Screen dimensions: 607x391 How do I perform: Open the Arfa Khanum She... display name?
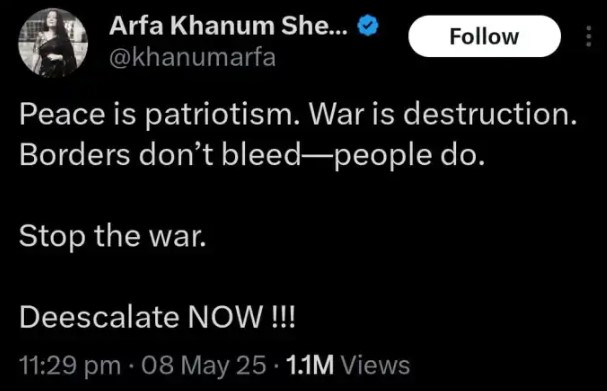click(x=228, y=26)
